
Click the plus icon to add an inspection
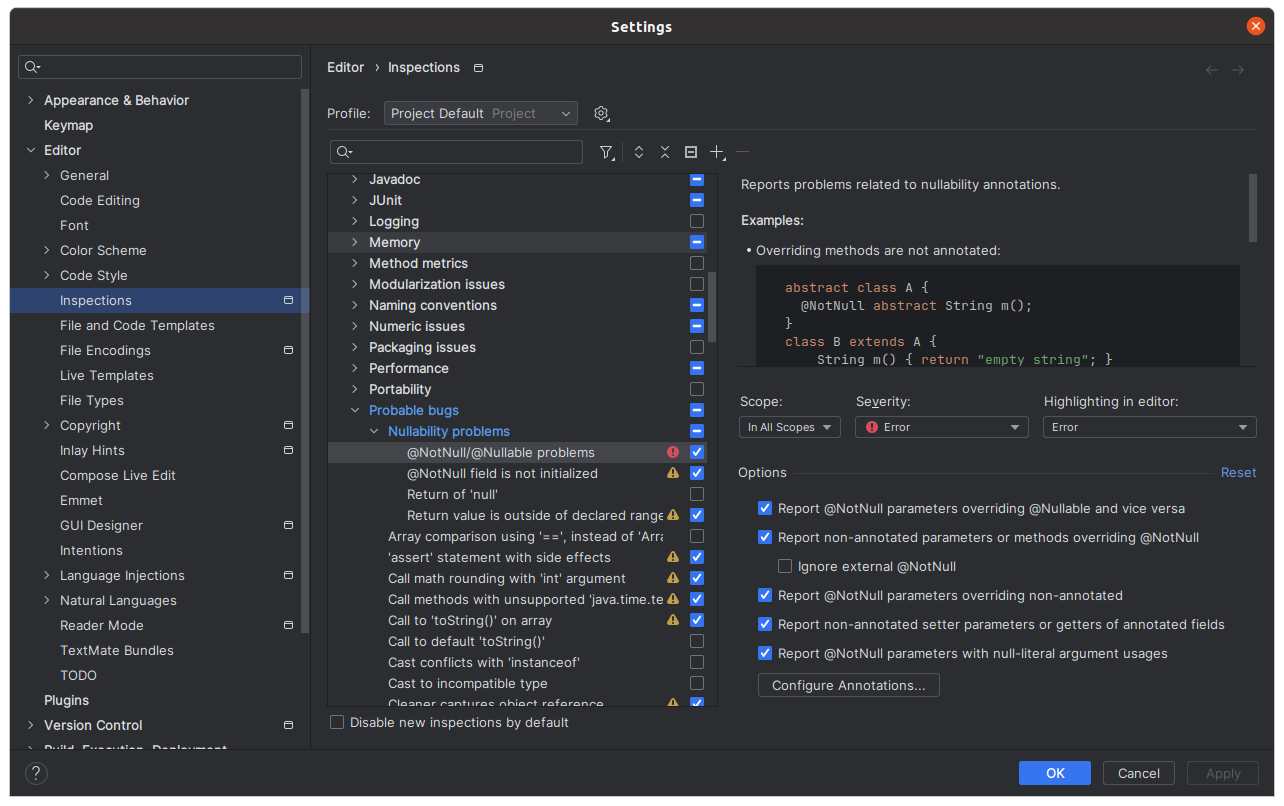(716, 152)
